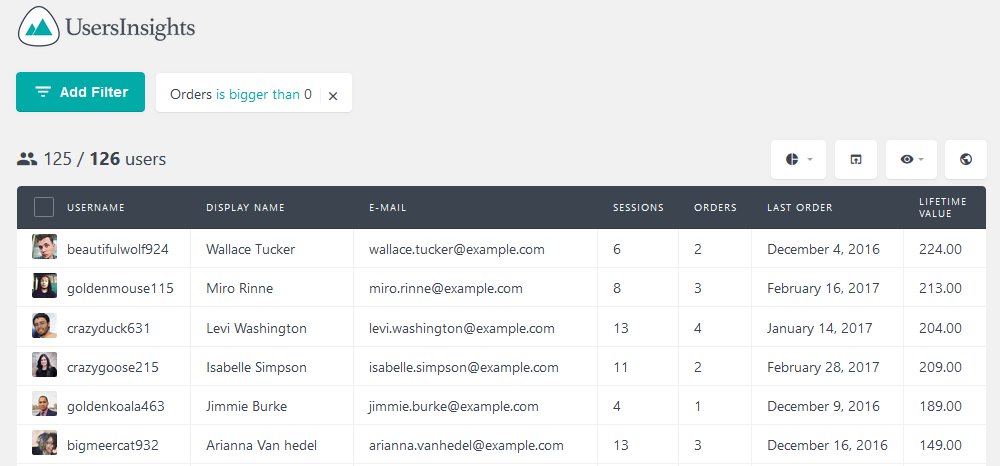The image size is (1000, 466).
Task: Sort by the Orders column header
Action: click(716, 208)
